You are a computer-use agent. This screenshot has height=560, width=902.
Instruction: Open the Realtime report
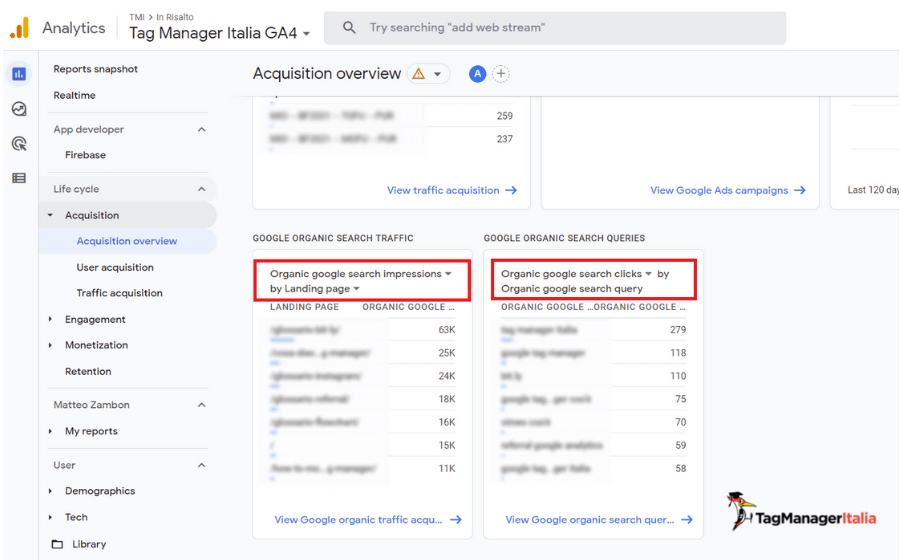(74, 96)
